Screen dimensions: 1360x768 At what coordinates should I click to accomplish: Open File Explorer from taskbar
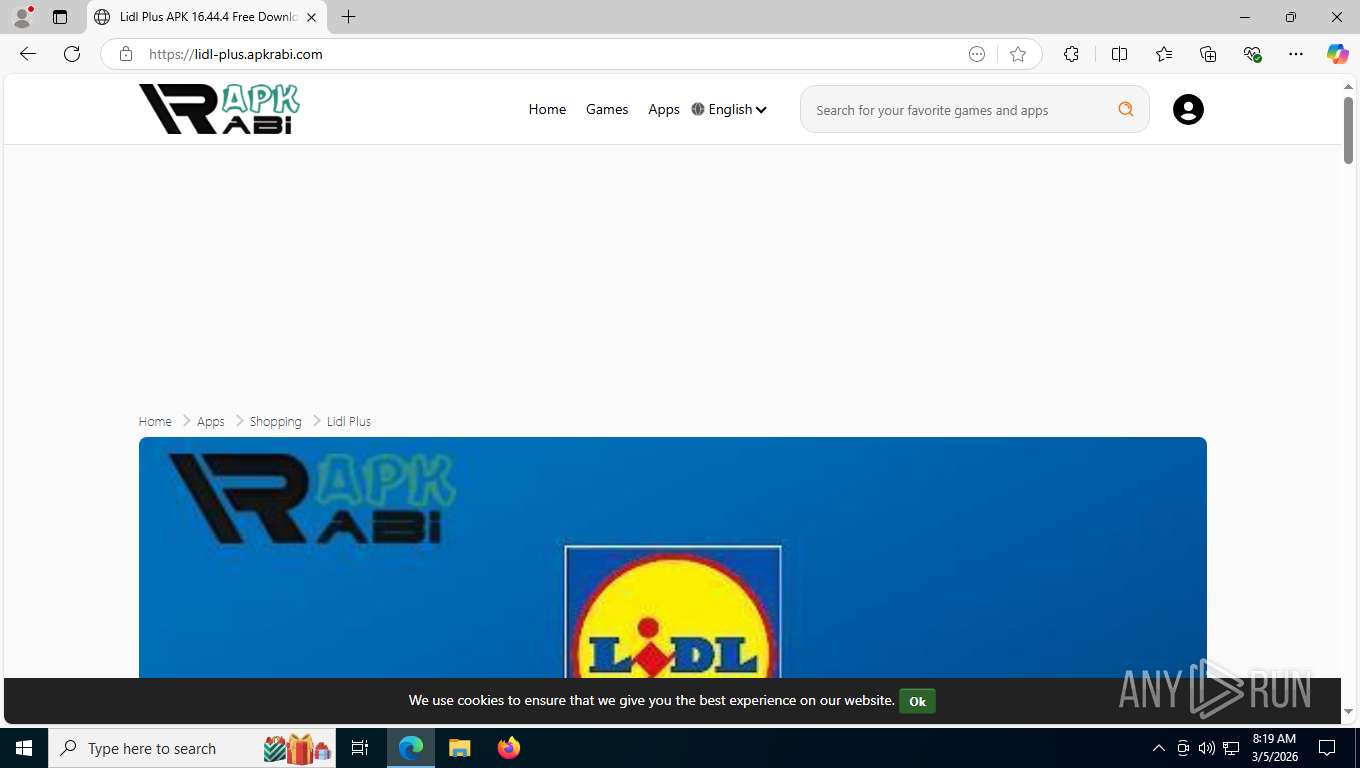[x=459, y=748]
